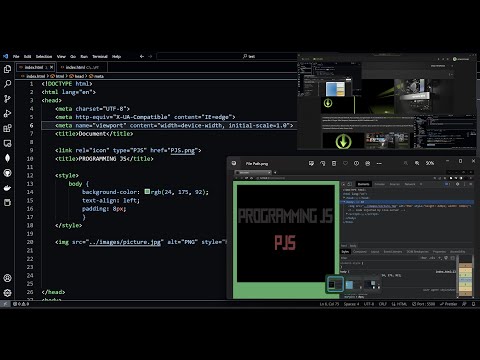Favorite the image with the heart icon
Screen dimensions: 480x360
coord(345,163)
